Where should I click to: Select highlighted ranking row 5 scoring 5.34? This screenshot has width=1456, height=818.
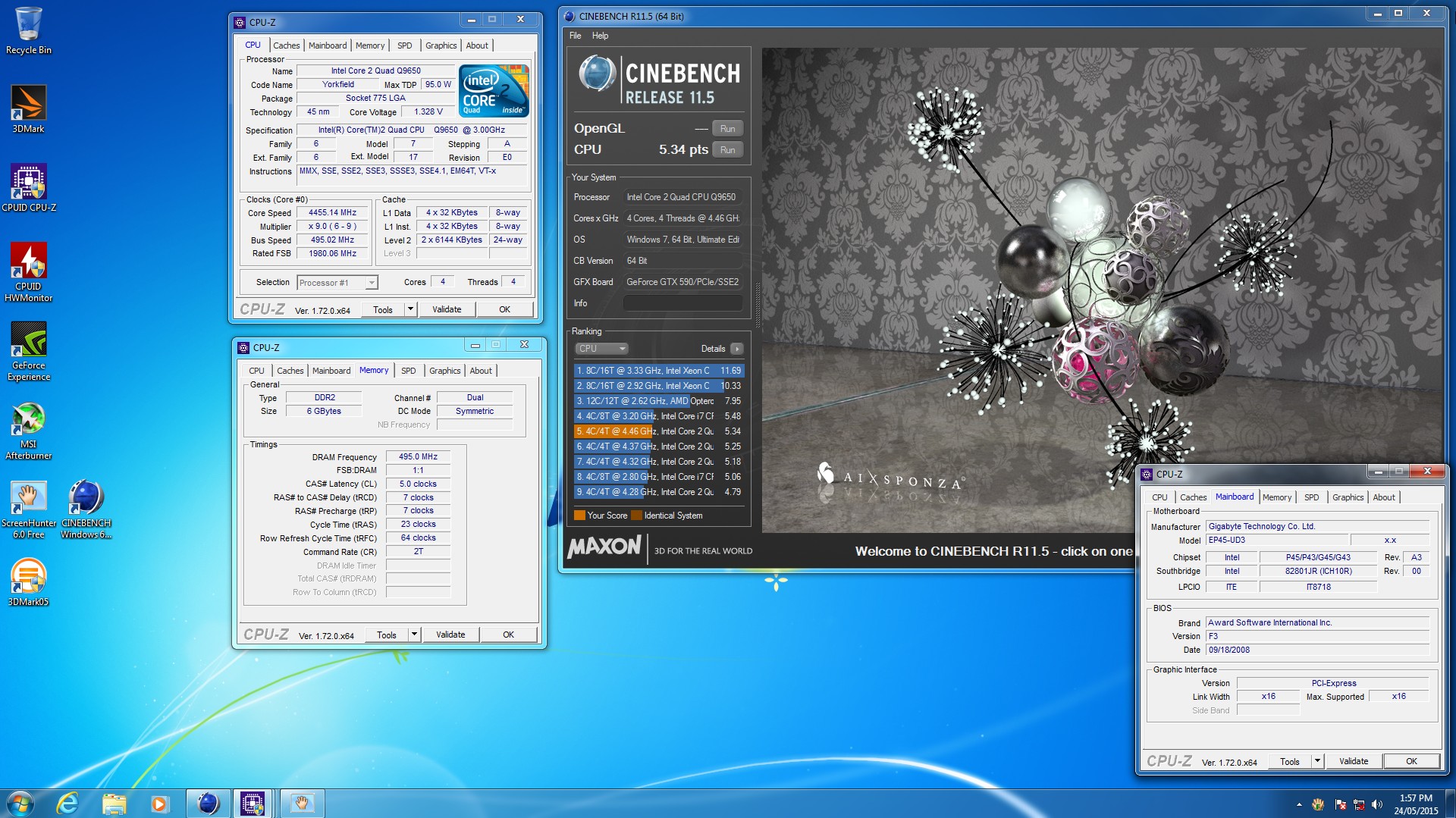pos(658,431)
